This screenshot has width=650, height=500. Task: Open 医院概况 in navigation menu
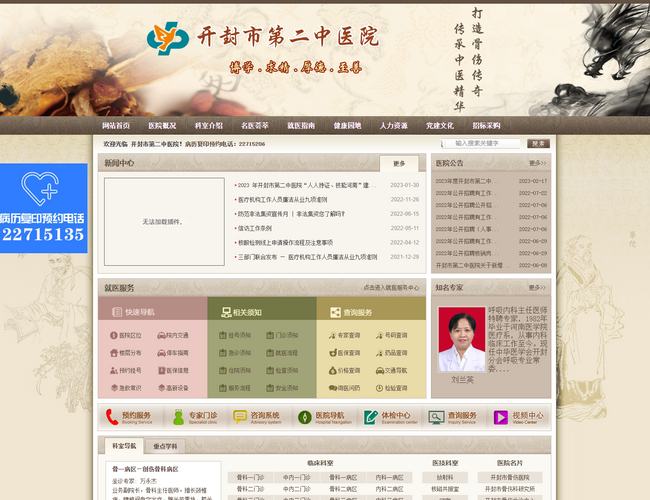tap(162, 126)
